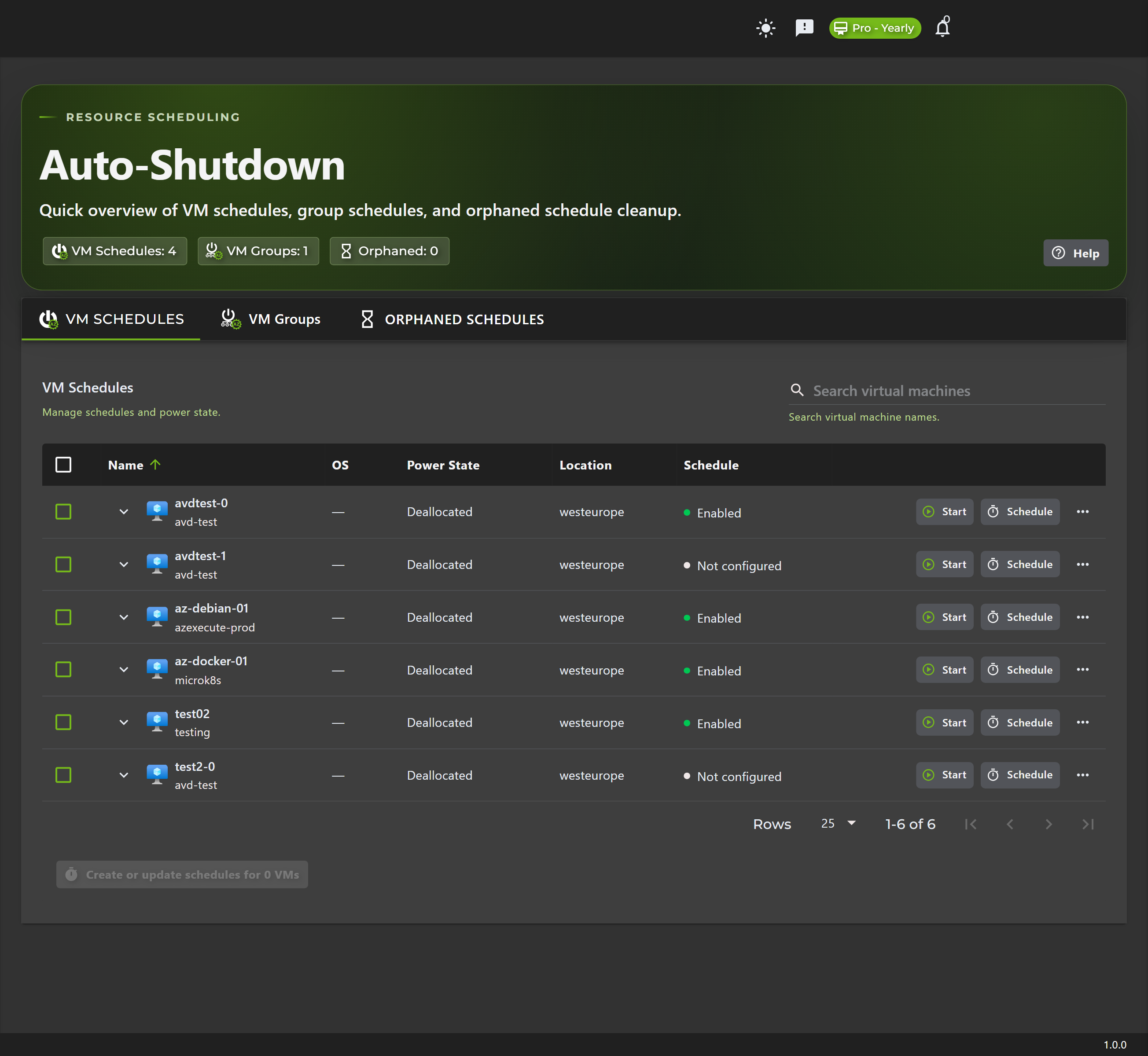Open Schedule for avdtest-0
This screenshot has height=1056, width=1148.
click(1020, 511)
